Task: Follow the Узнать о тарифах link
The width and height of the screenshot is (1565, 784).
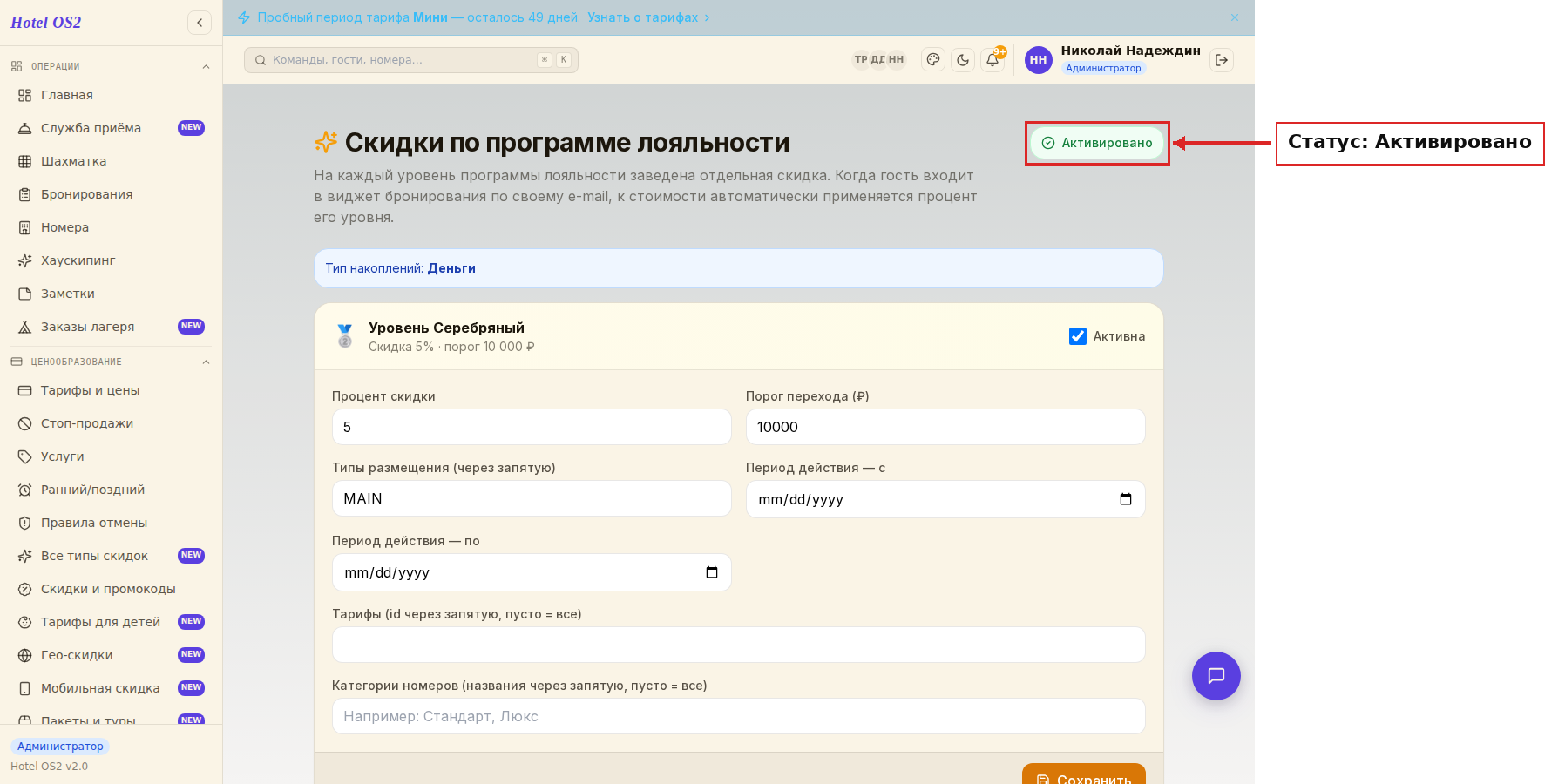Action: pos(642,17)
